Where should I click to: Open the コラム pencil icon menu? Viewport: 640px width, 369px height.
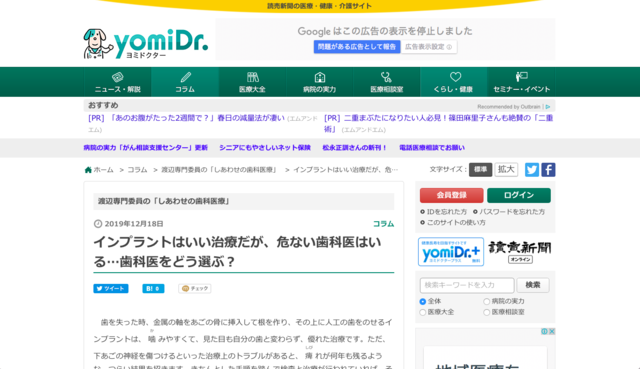[x=185, y=82]
